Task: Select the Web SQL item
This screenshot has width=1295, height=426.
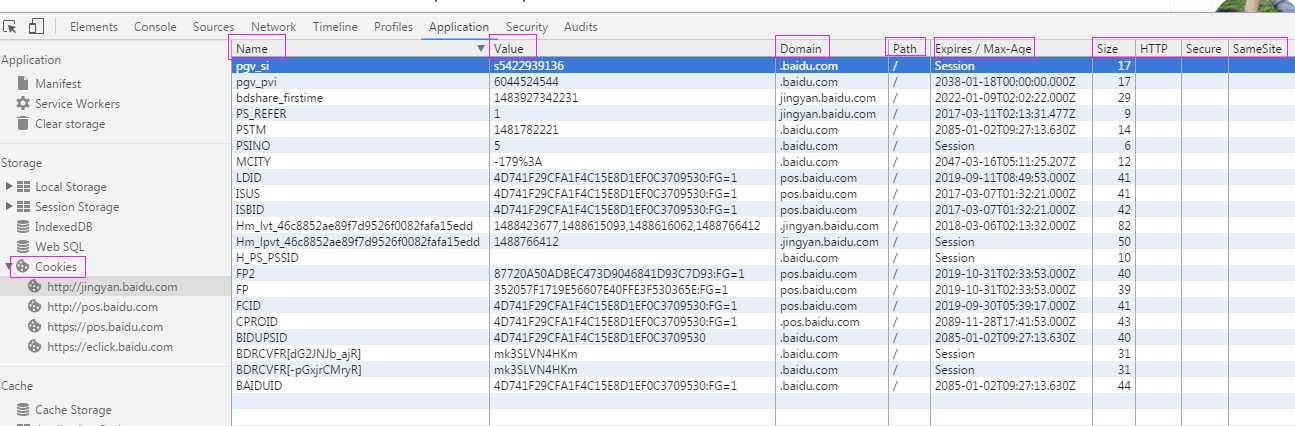Action: point(60,247)
